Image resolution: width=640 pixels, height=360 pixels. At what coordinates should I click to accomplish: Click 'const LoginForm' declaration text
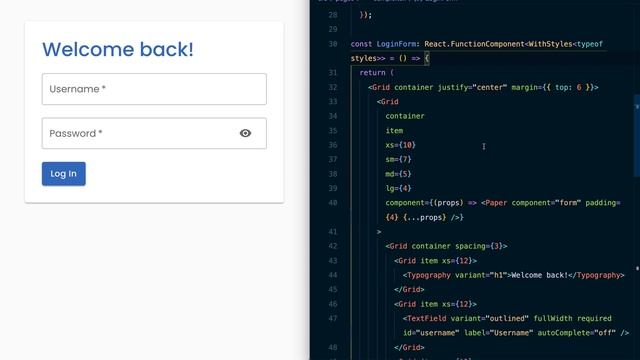pyautogui.click(x=383, y=44)
